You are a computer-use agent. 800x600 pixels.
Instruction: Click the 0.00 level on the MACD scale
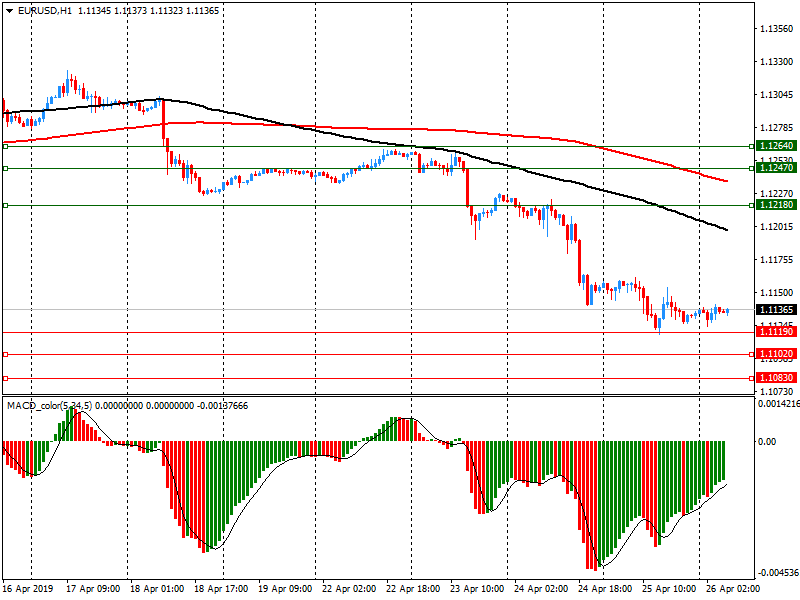point(767,441)
